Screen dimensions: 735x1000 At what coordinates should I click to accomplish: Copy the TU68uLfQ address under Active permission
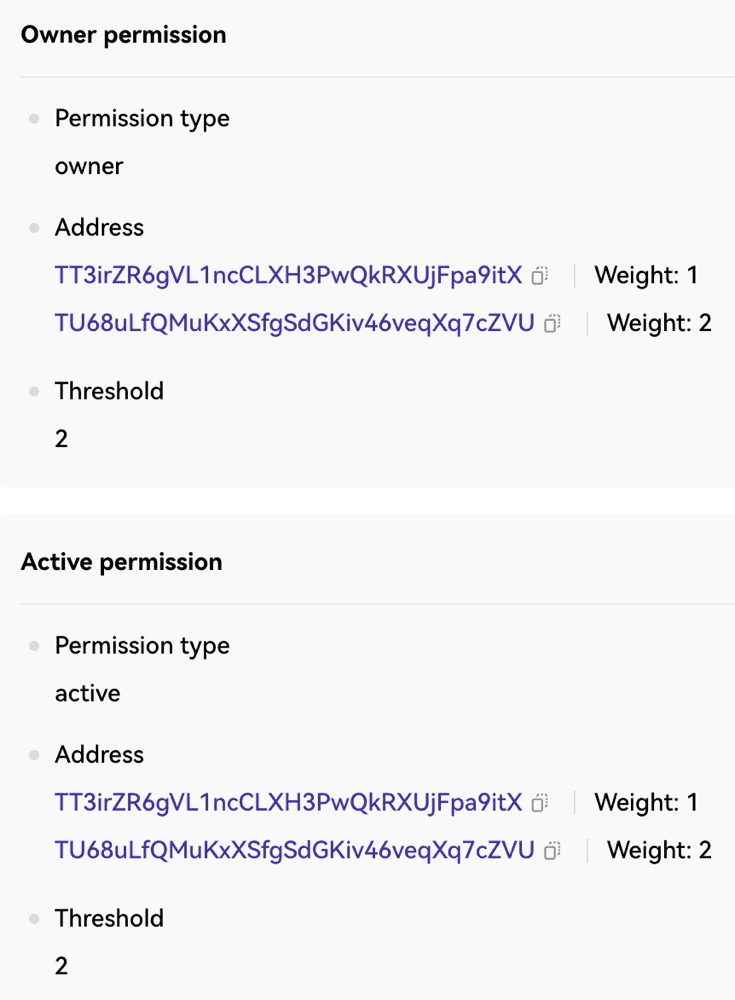click(553, 850)
